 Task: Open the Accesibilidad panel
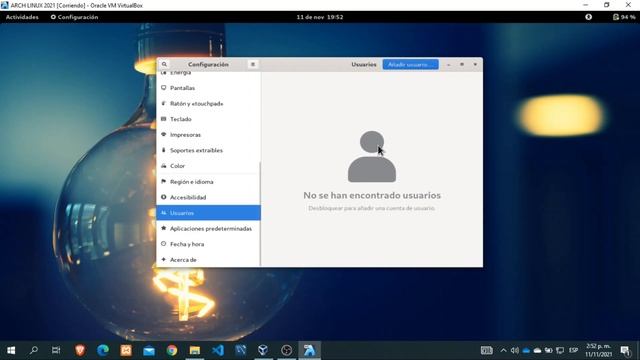coord(208,197)
